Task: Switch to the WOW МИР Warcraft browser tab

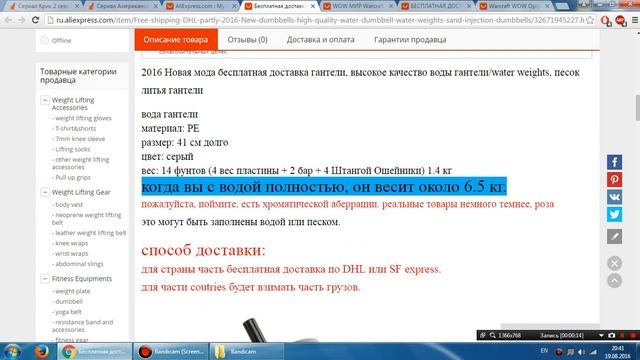Action: coord(358,6)
